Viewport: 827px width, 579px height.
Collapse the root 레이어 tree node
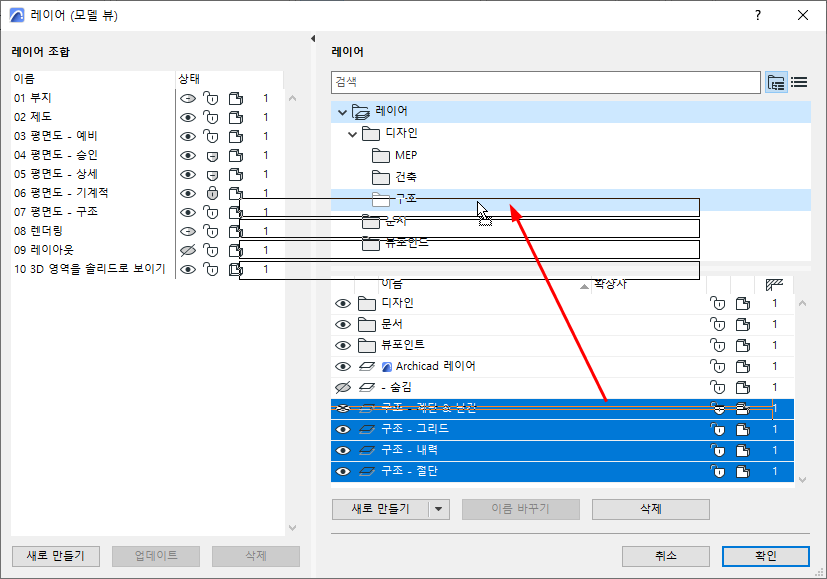342,112
